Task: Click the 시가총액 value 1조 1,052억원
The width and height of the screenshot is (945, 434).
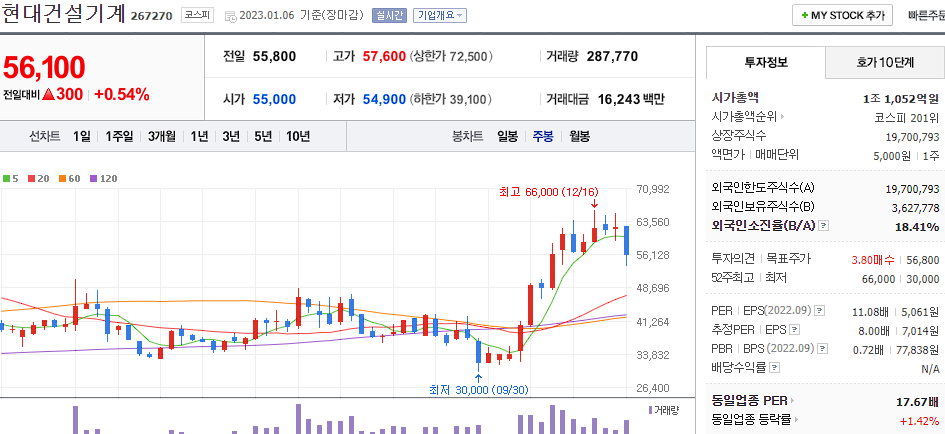Action: (x=901, y=98)
